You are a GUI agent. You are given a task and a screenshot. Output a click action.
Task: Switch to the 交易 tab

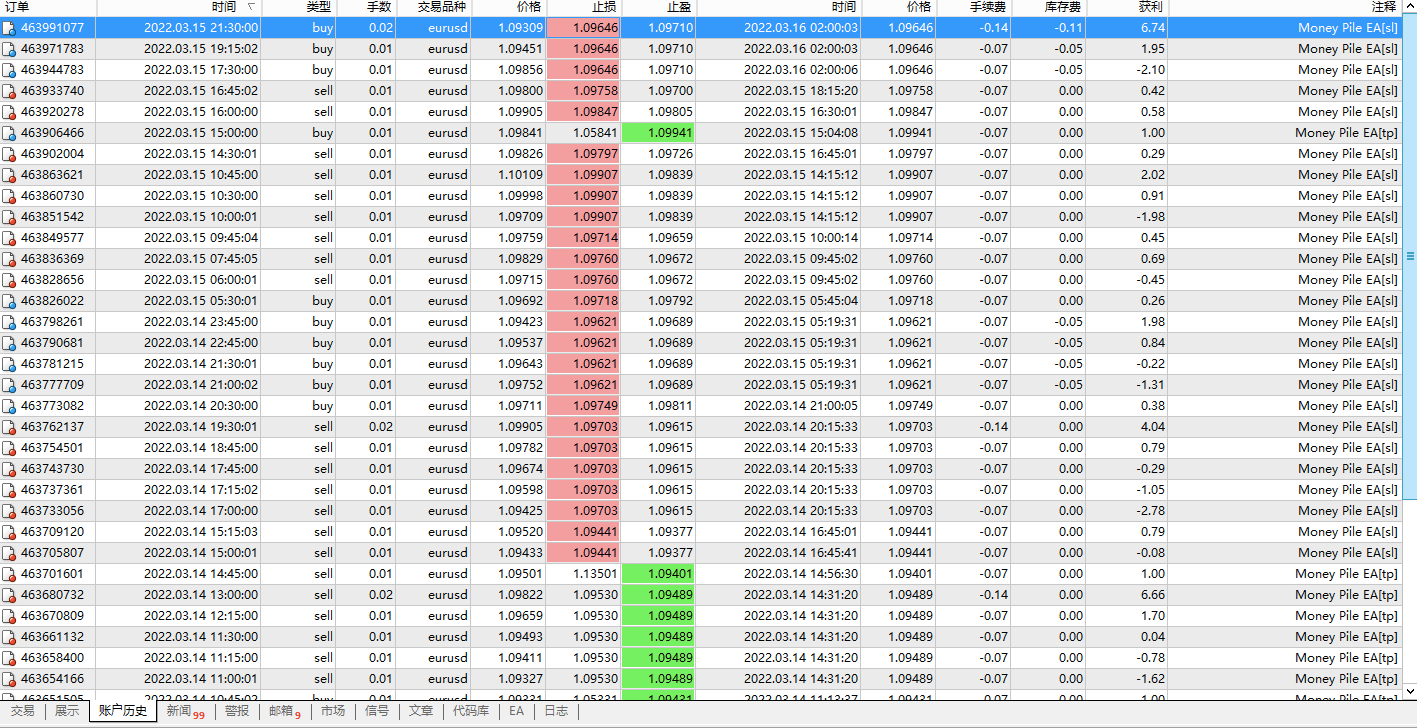point(22,711)
